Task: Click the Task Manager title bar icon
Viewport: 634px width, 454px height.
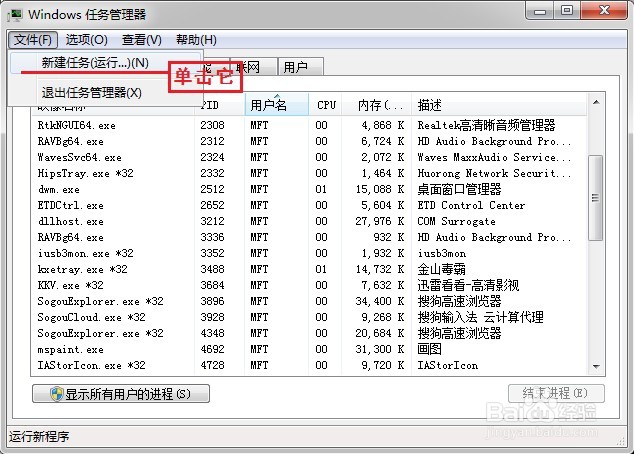Action: (15, 15)
